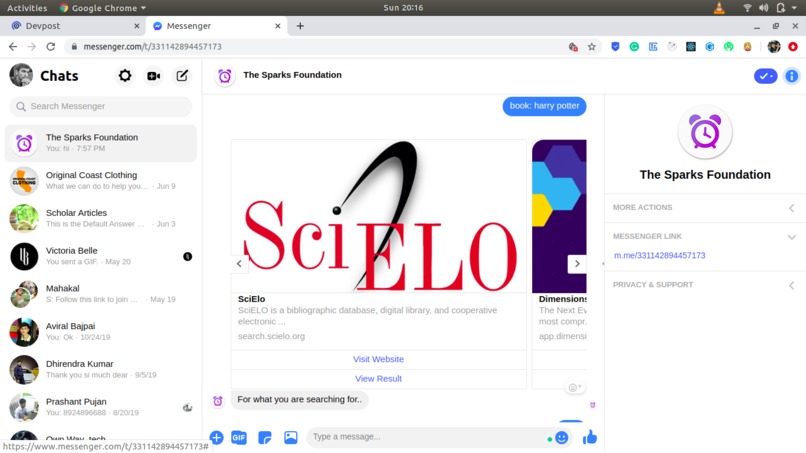Start a new video room
Image resolution: width=806 pixels, height=453 pixels.
point(153,76)
